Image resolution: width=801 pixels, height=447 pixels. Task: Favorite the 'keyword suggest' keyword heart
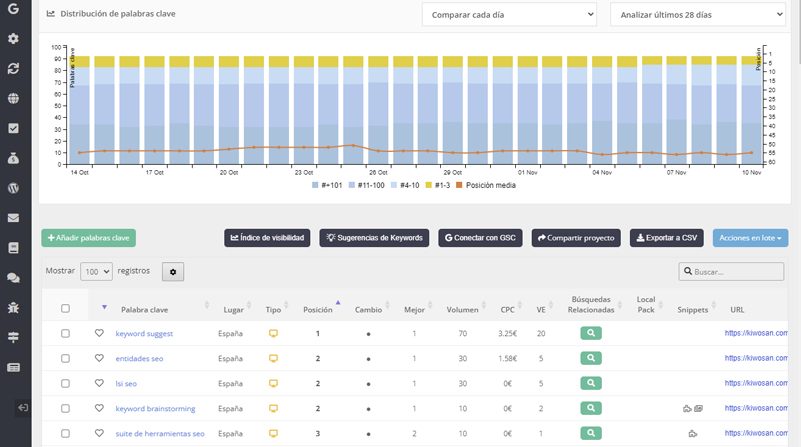[99, 333]
